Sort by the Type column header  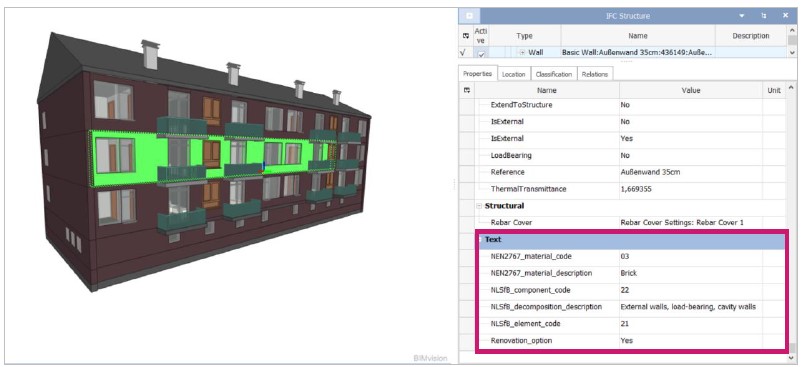[524, 36]
